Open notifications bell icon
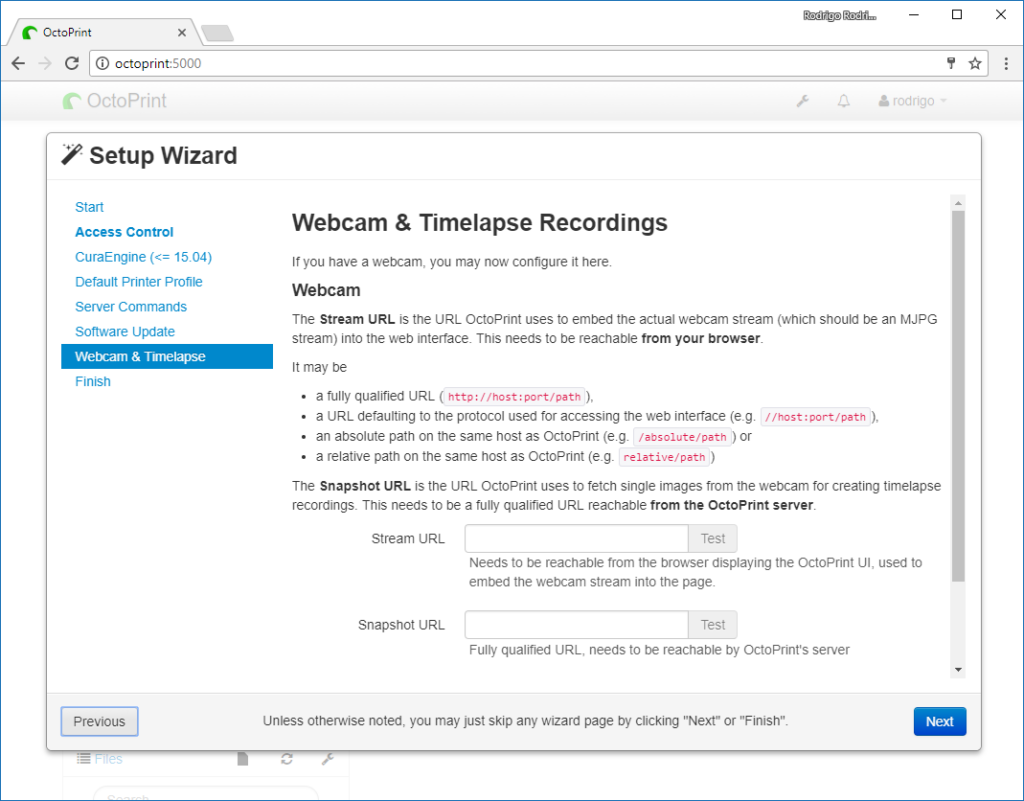Image resolution: width=1024 pixels, height=801 pixels. (844, 101)
